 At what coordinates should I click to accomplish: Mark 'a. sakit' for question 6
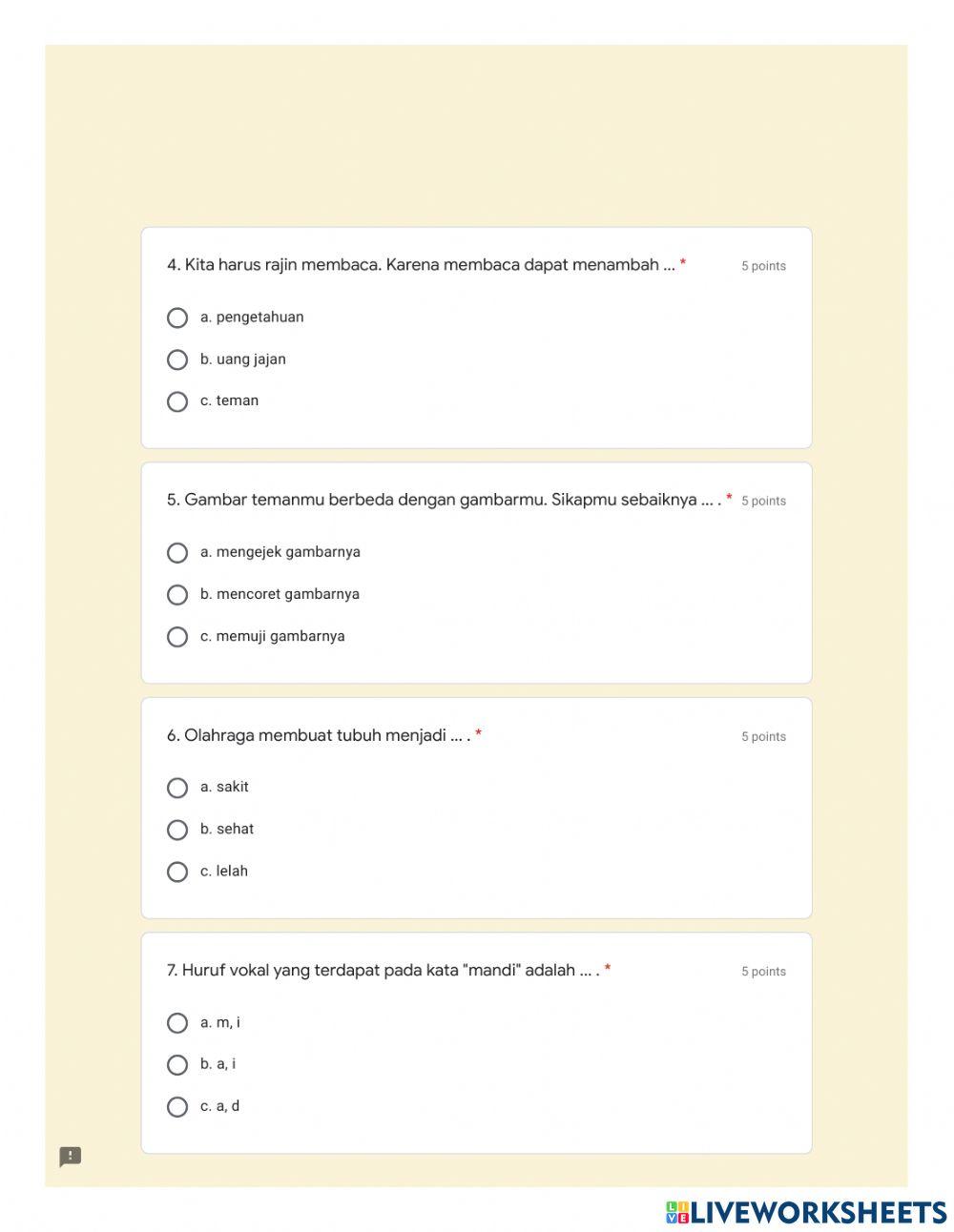tap(177, 788)
